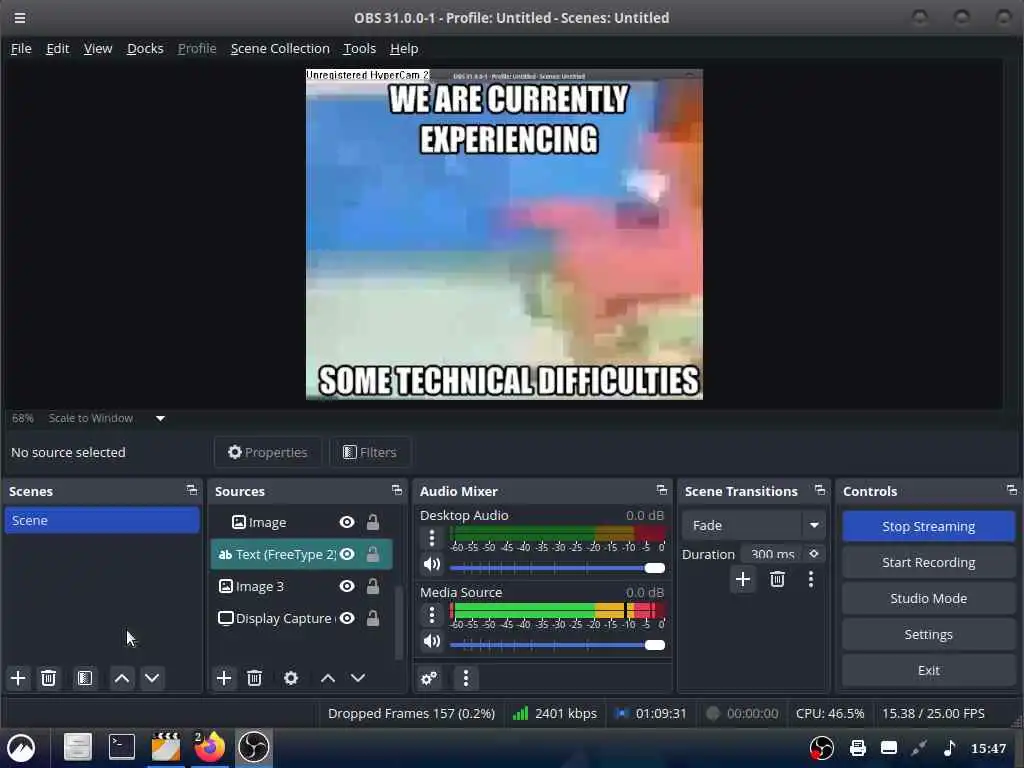Open scene filters icon in Scenes dock
The height and width of the screenshot is (768, 1024).
click(85, 678)
